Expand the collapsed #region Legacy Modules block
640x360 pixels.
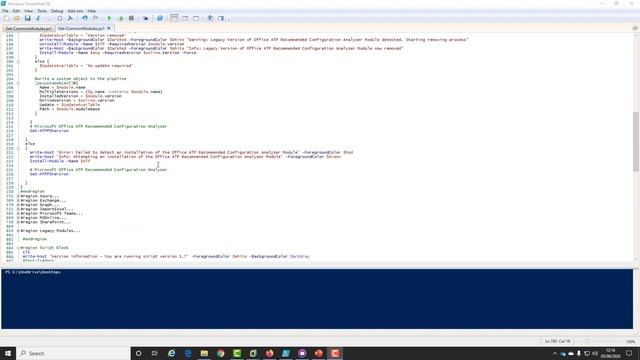tap(18, 231)
